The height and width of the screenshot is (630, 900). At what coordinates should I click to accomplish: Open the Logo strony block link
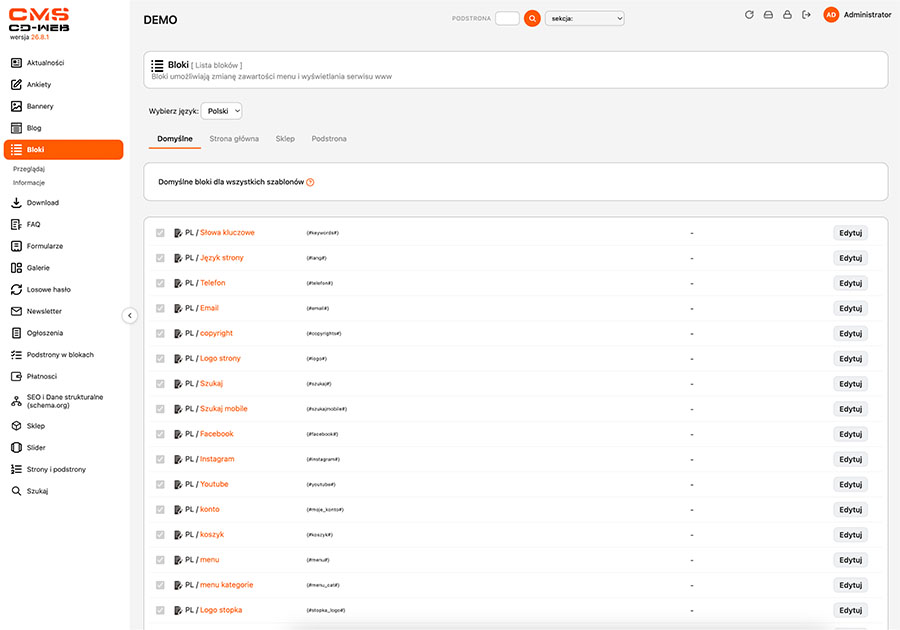point(220,359)
